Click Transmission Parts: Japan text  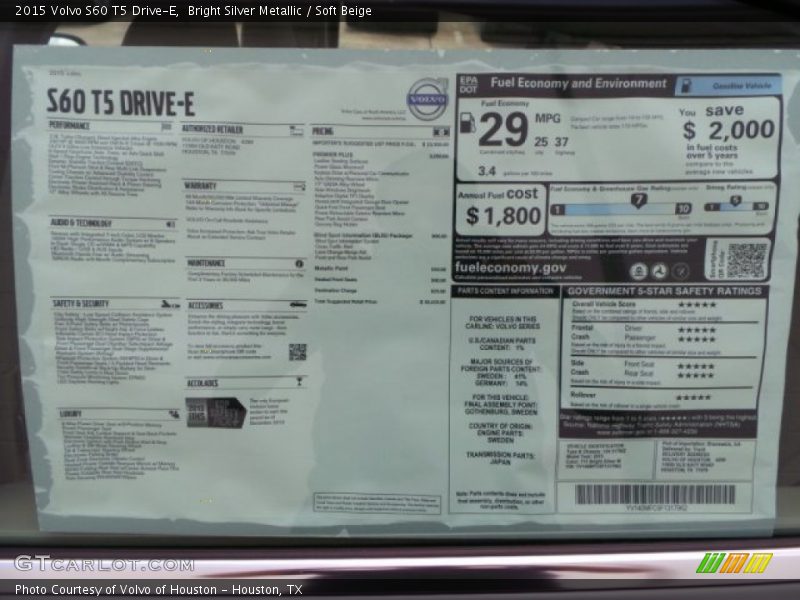point(500,458)
